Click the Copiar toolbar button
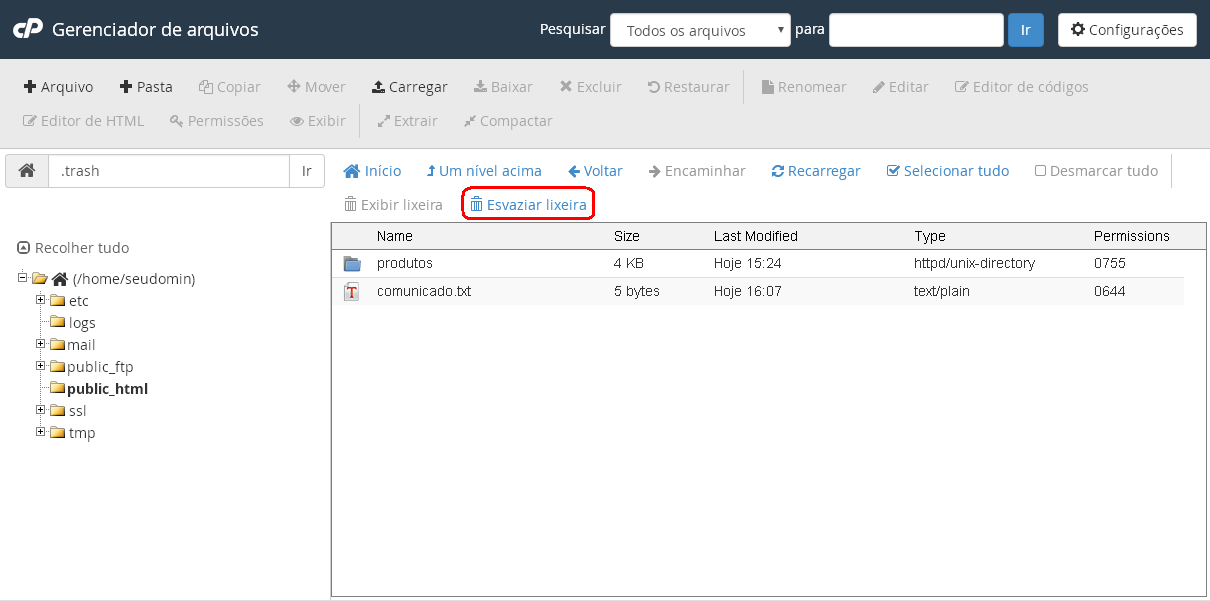The image size is (1210, 601). pyautogui.click(x=230, y=87)
